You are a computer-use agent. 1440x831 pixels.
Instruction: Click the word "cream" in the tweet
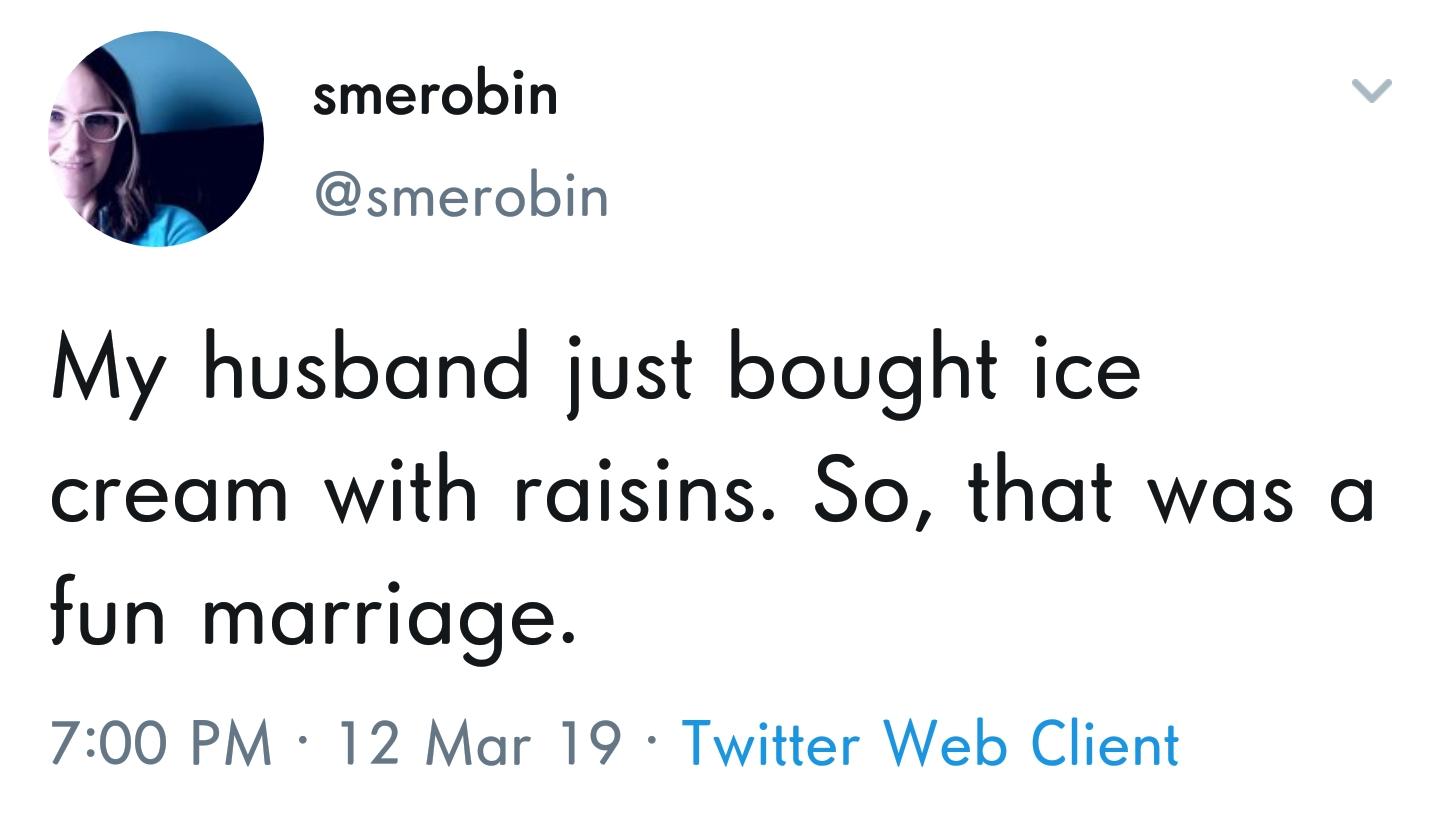pyautogui.click(x=169, y=492)
